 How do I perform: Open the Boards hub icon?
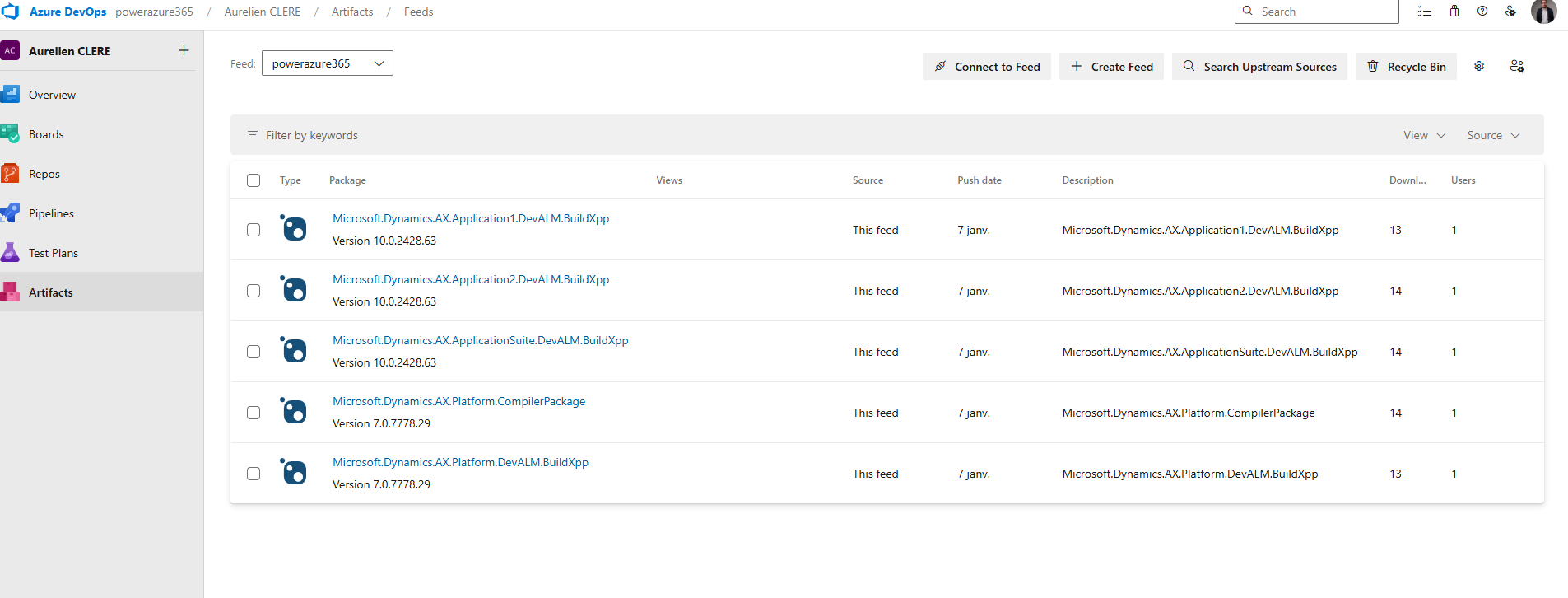click(10, 133)
